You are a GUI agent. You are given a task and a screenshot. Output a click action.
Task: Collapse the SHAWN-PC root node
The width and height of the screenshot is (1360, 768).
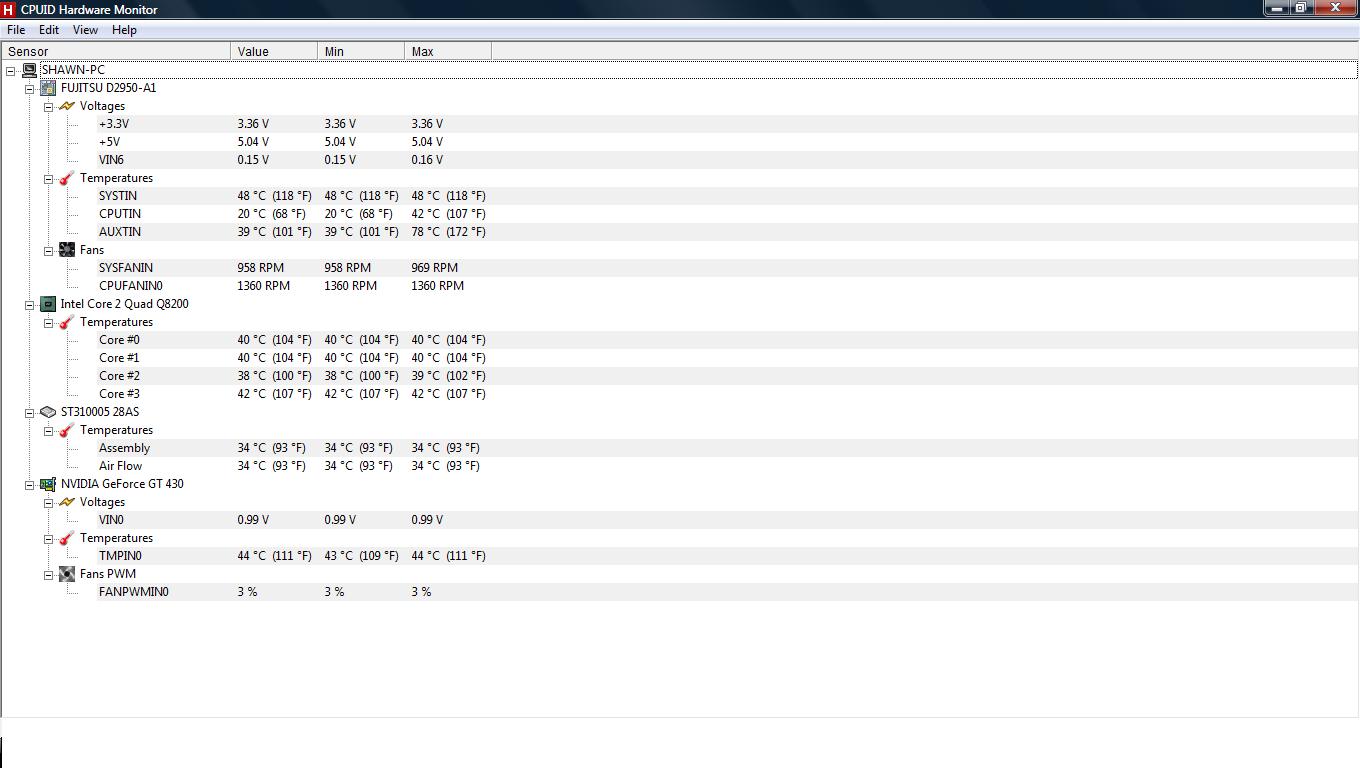point(11,71)
